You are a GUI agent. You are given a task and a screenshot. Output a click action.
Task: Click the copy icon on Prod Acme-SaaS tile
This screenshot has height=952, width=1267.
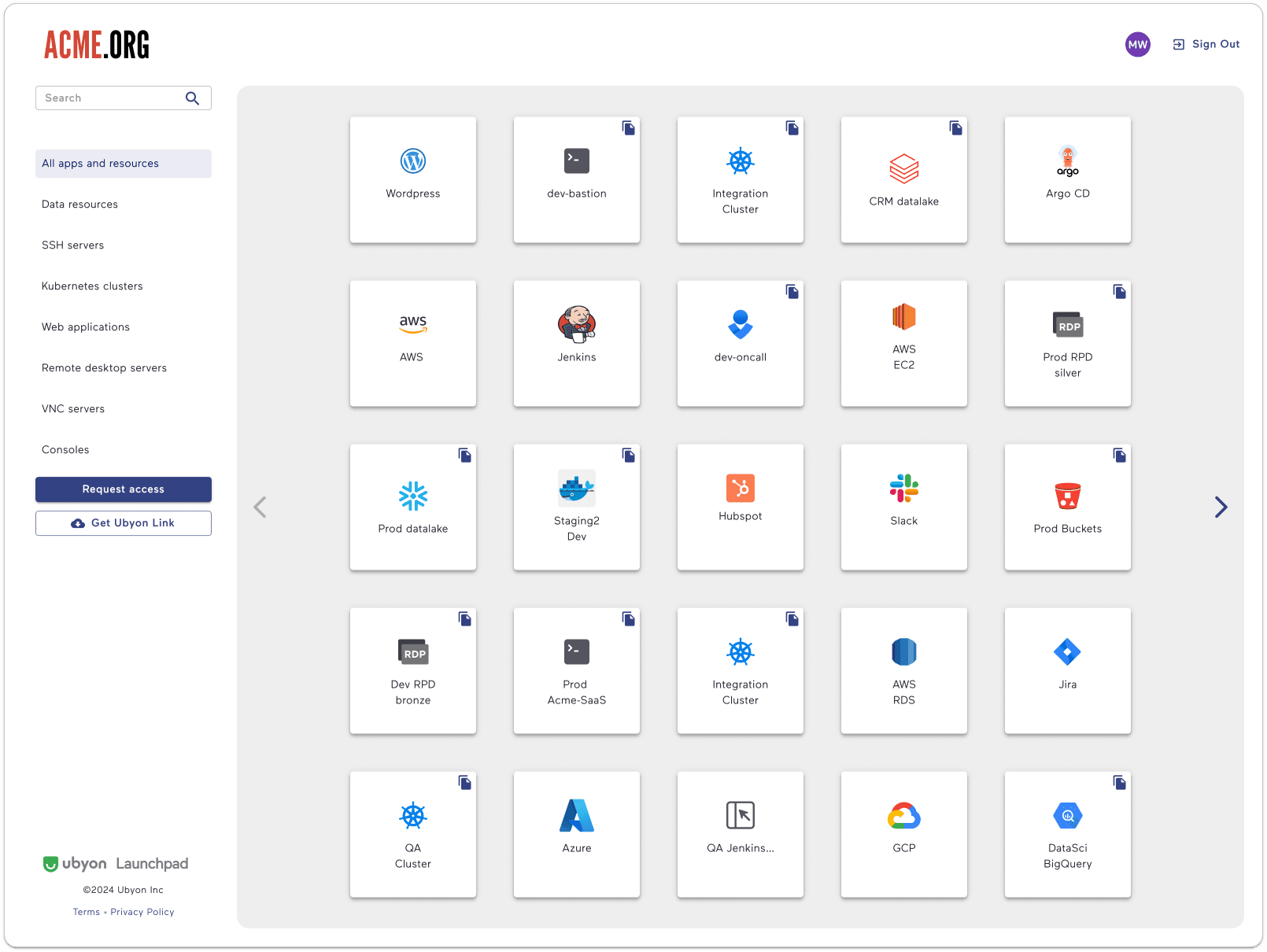point(629,619)
